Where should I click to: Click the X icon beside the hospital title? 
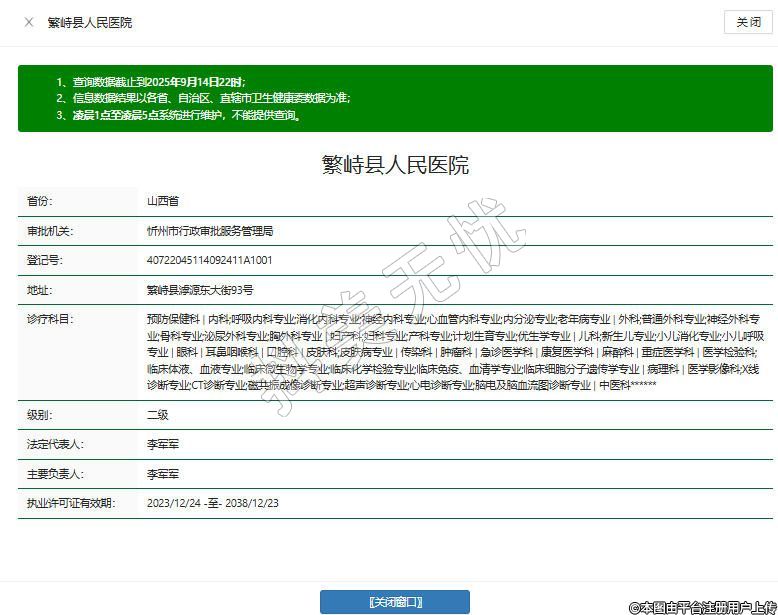coord(28,22)
